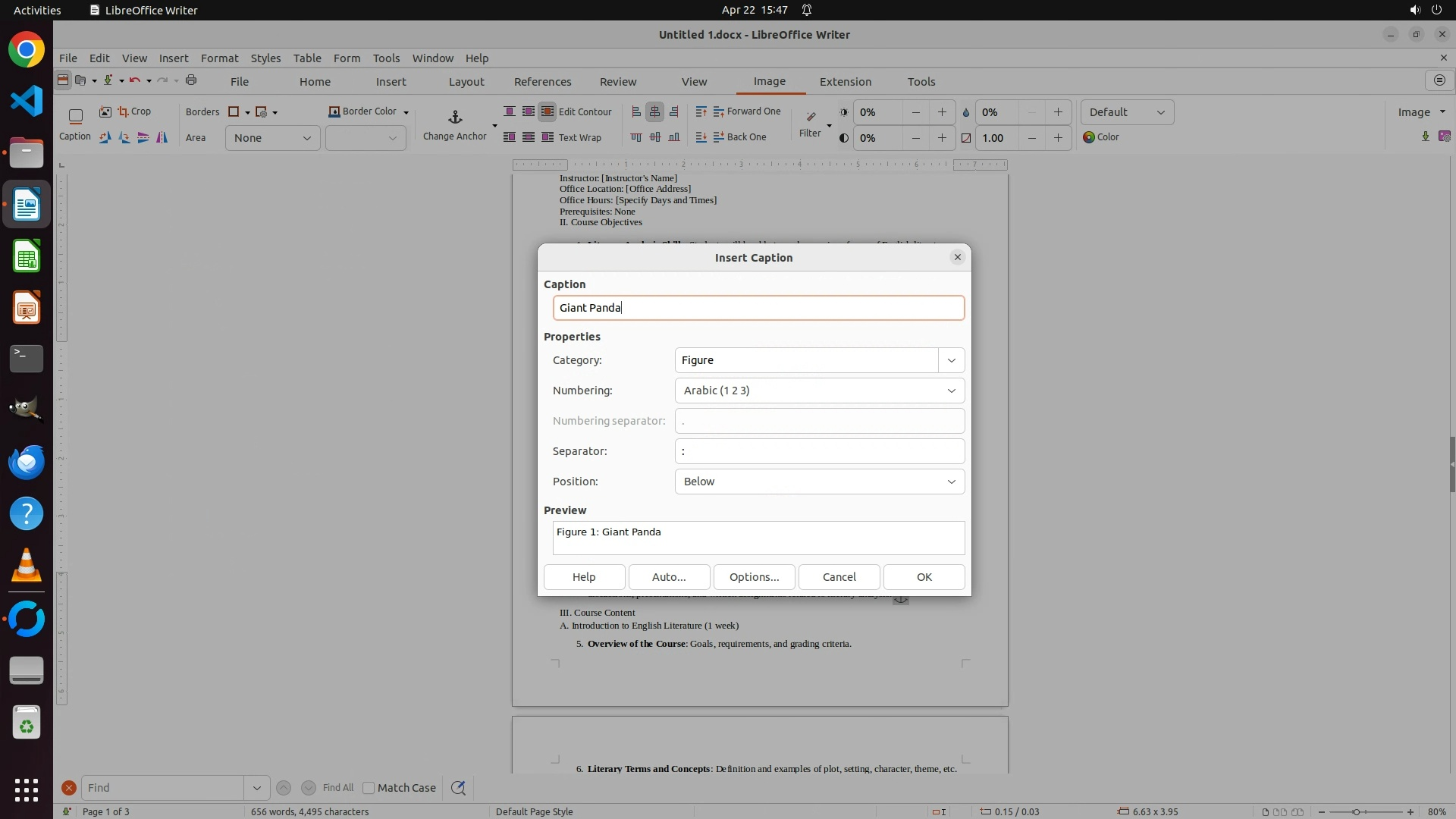Open the Options... caption settings
Image resolution: width=1456 pixels, height=819 pixels.
(x=754, y=577)
